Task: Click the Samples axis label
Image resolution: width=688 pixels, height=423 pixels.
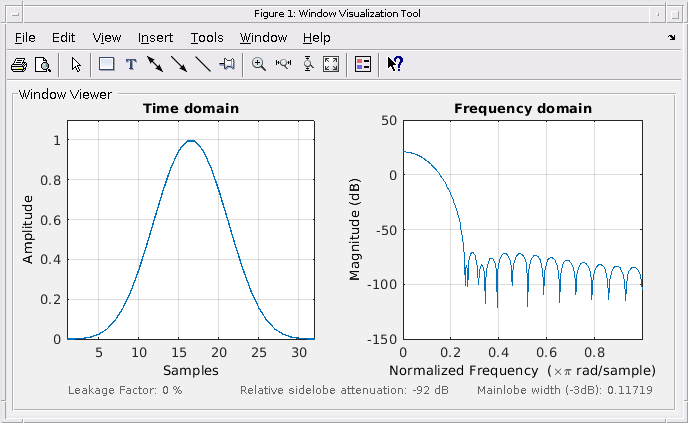Action: point(190,370)
